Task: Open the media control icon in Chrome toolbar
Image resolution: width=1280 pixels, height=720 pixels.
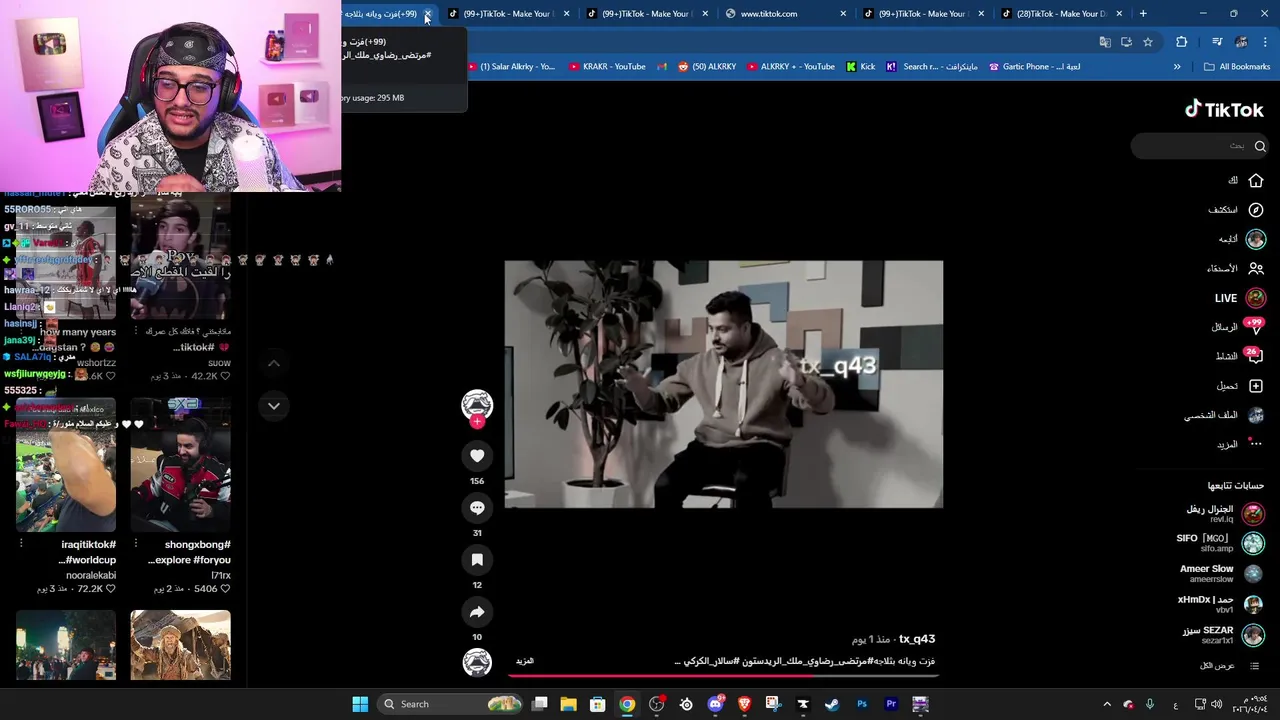Action: (1217, 42)
